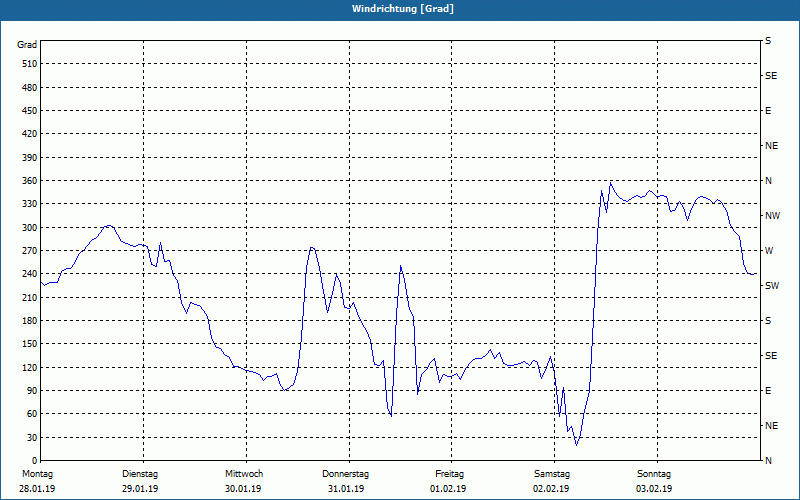The image size is (800, 500).
Task: Click the 180 axis tick label
Action: [x=30, y=320]
